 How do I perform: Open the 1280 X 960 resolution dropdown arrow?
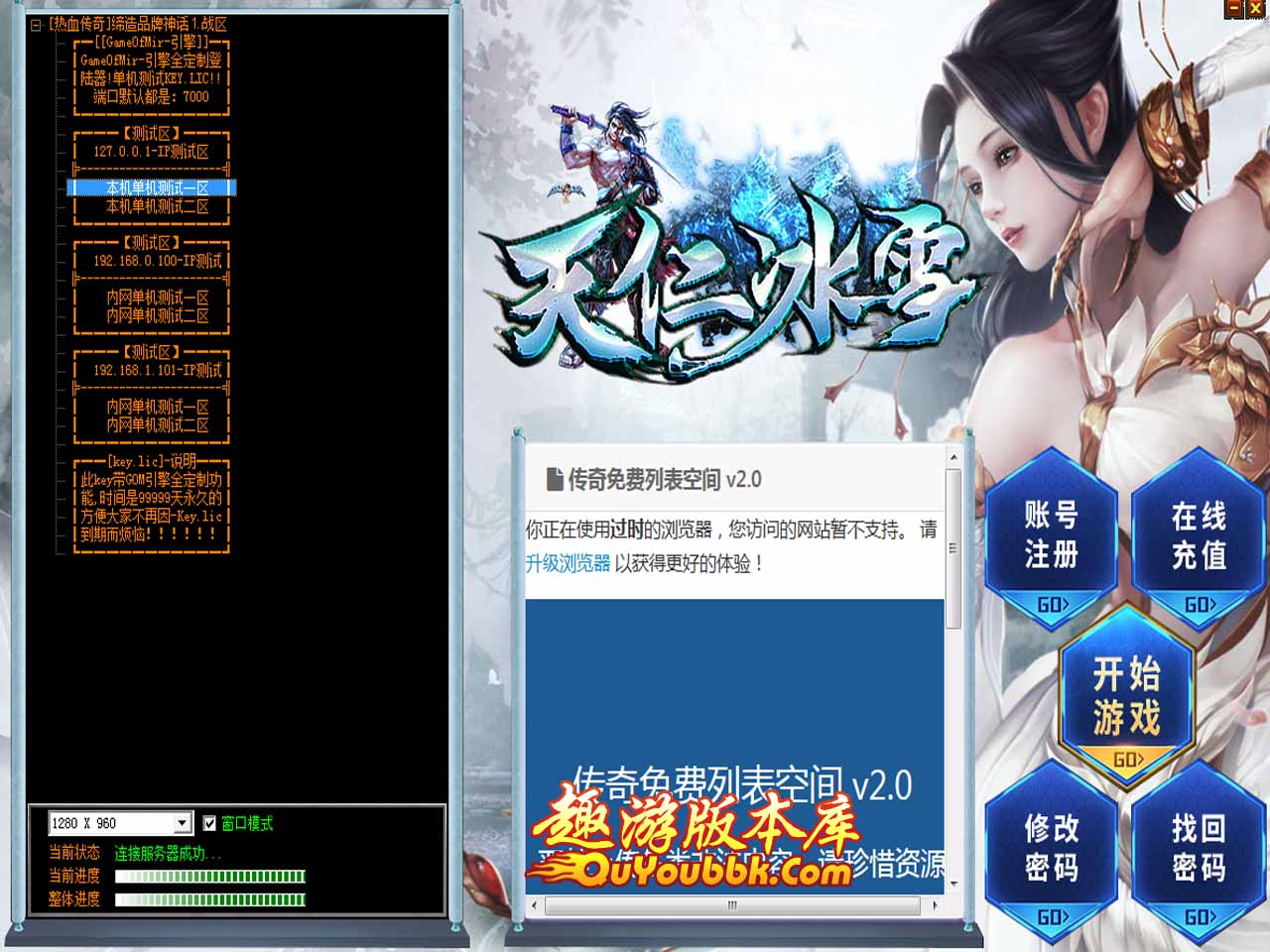(x=182, y=823)
